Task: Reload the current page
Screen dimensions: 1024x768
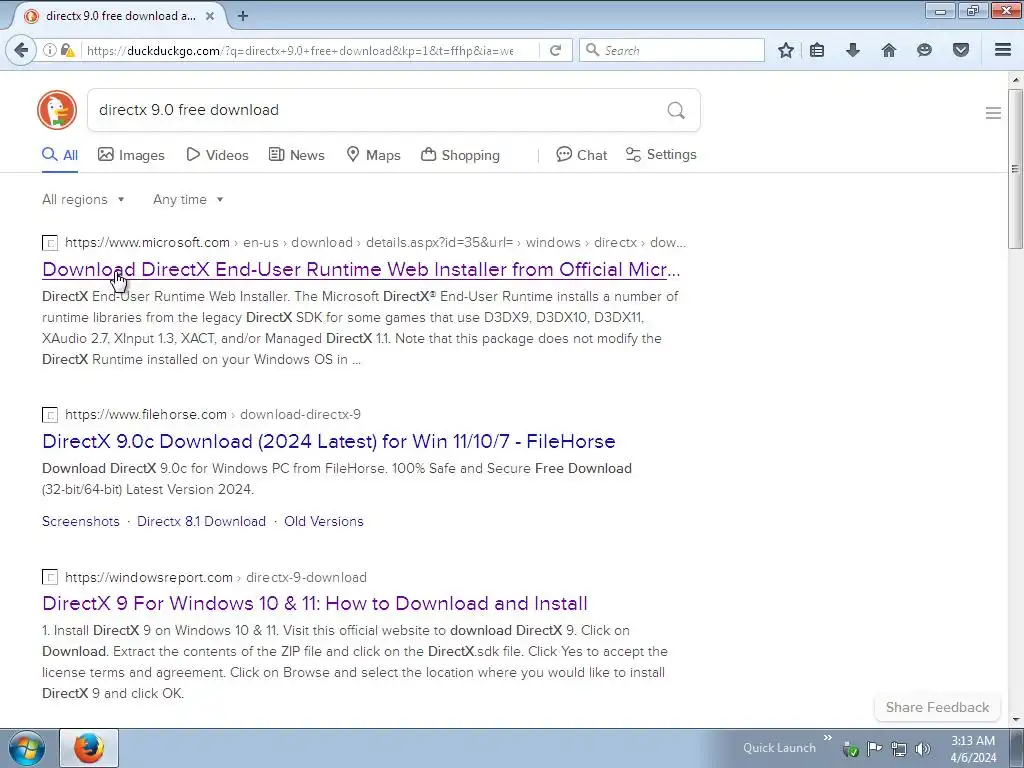Action: coord(556,50)
